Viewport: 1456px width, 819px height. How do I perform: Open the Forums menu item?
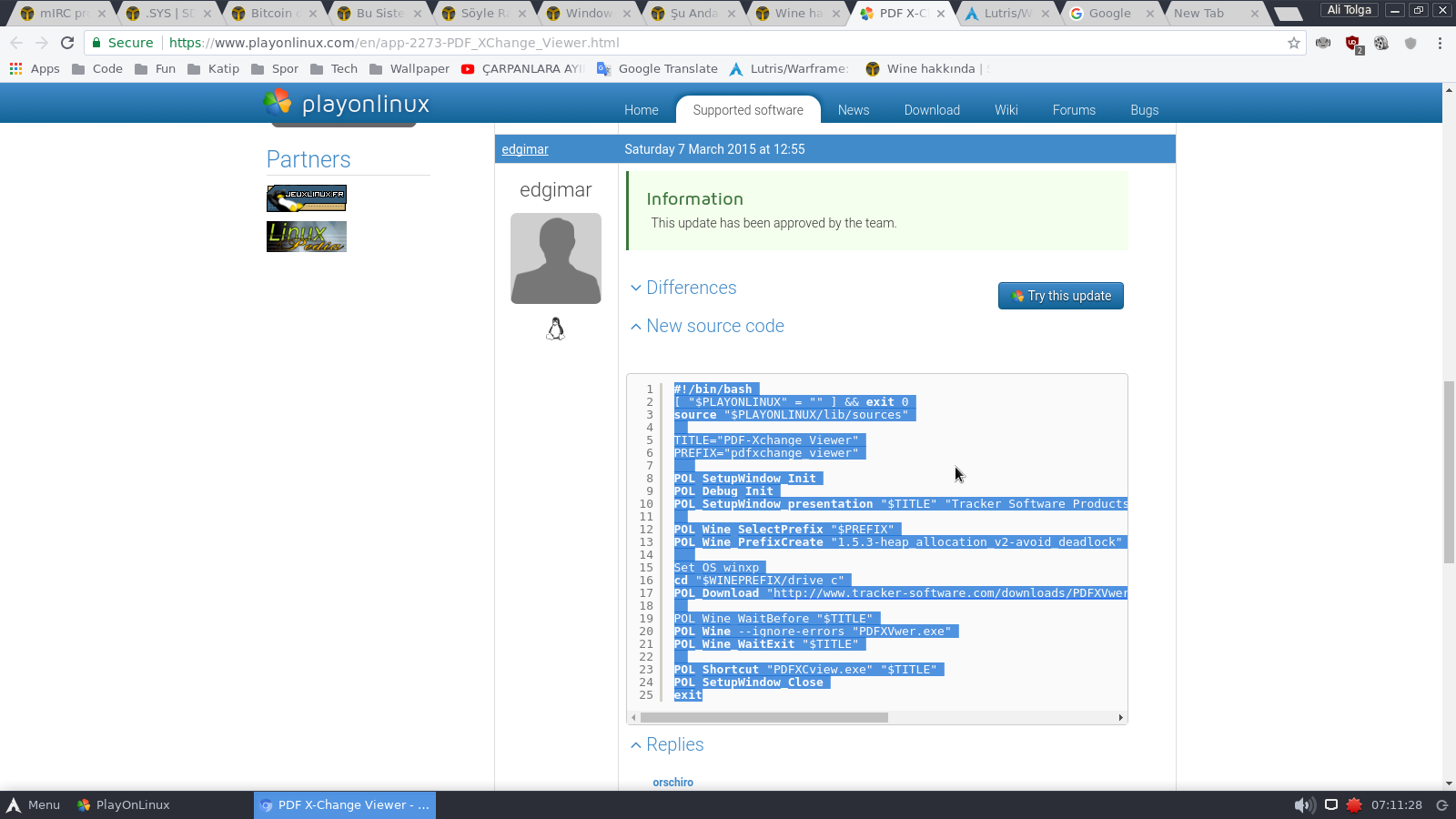(1074, 110)
